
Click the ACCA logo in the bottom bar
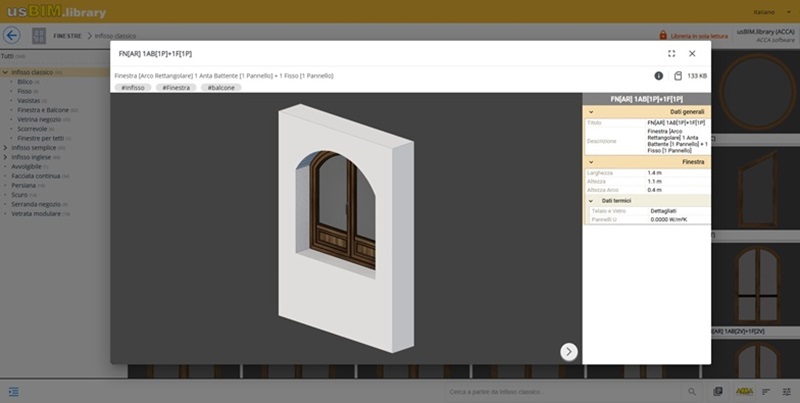[744, 391]
